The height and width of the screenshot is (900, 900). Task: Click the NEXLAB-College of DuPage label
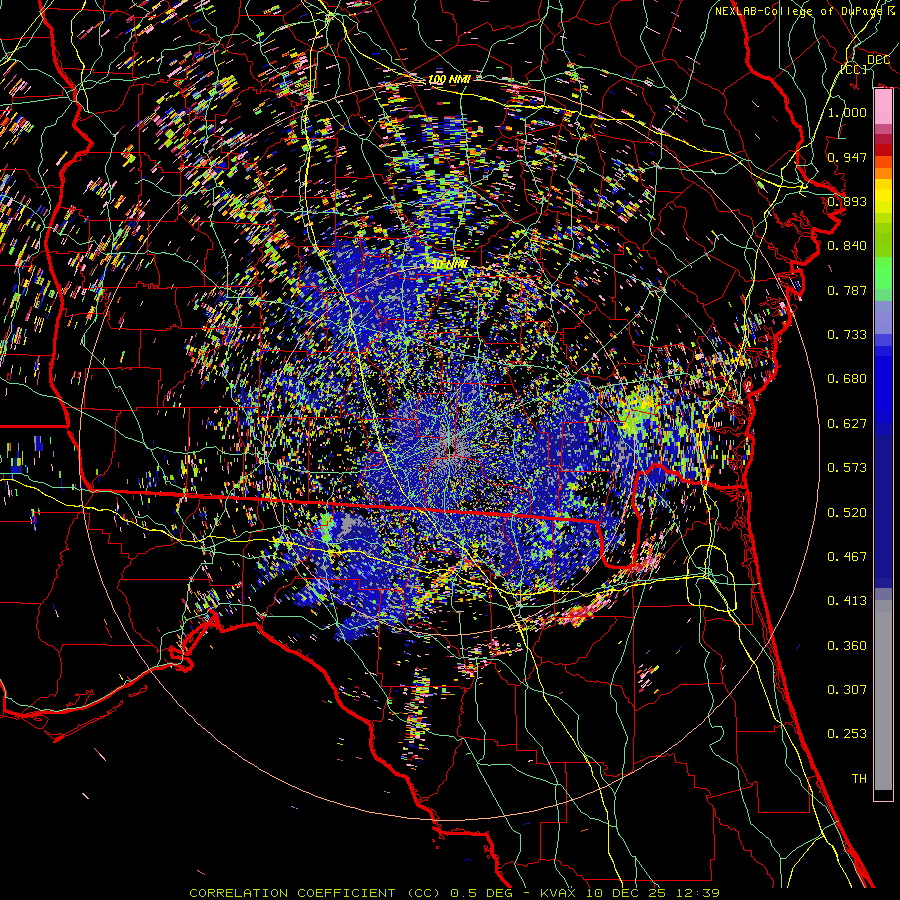pos(804,11)
